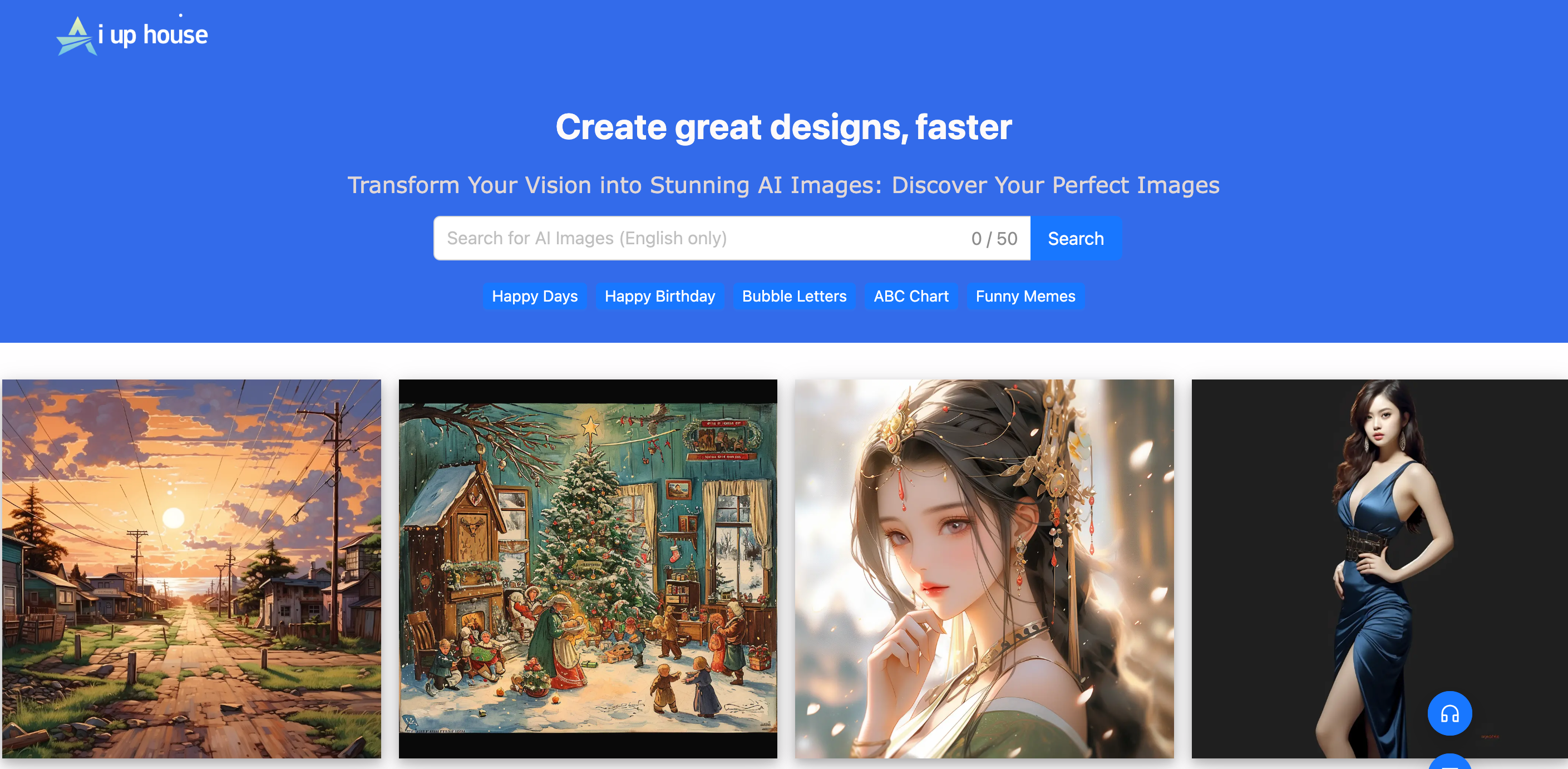Open the headphones support floating button

(1449, 713)
